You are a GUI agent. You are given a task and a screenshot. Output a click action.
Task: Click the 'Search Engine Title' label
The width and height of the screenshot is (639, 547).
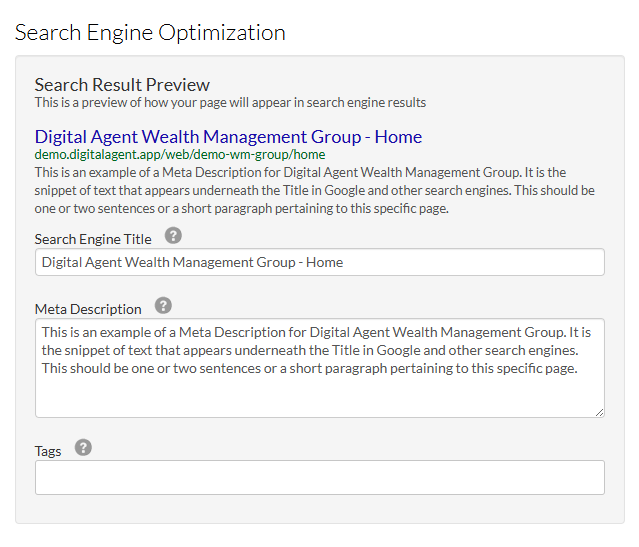(x=93, y=239)
